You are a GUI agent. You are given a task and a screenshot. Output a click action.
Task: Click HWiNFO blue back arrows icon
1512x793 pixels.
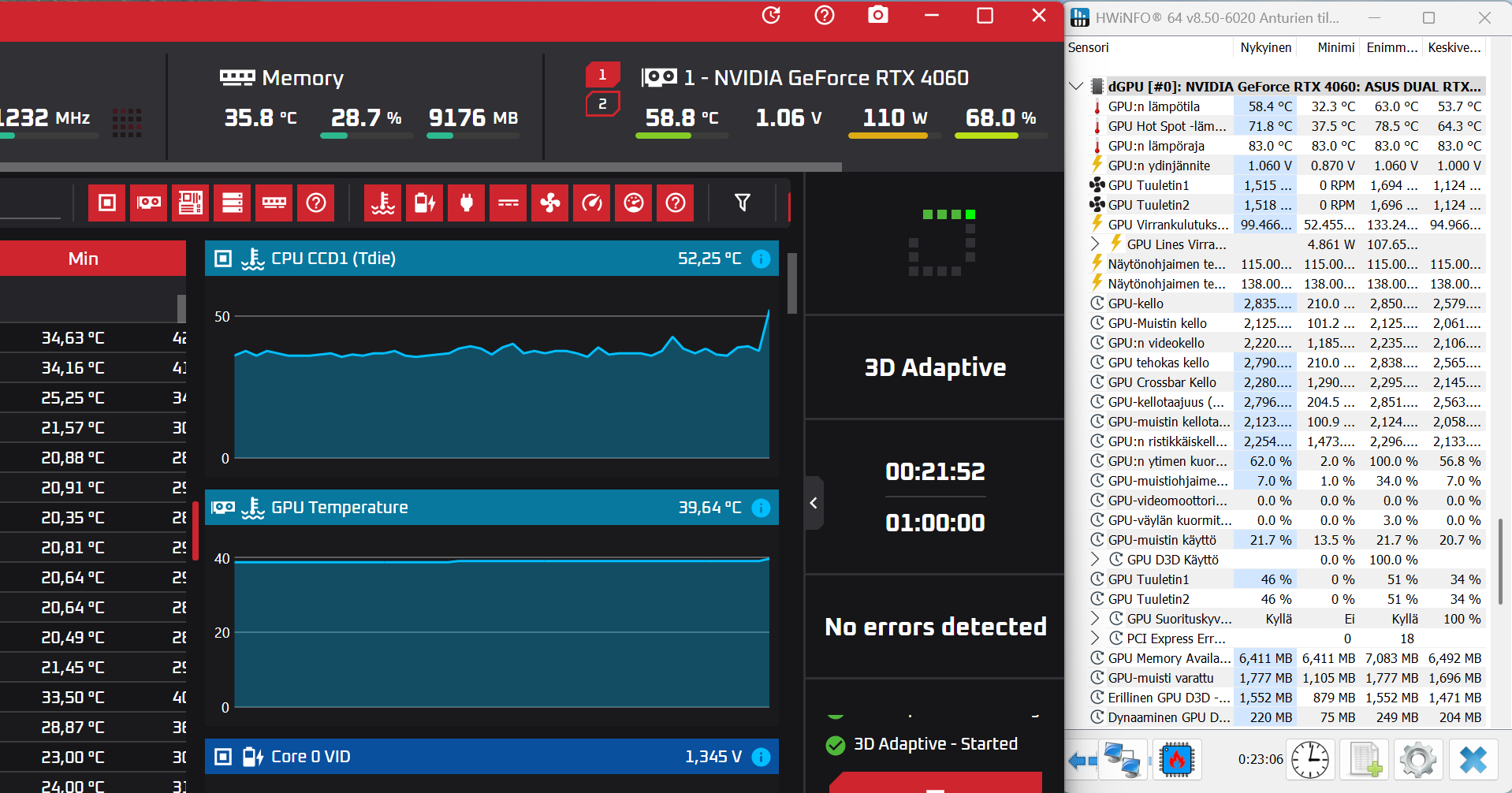coord(1082,761)
